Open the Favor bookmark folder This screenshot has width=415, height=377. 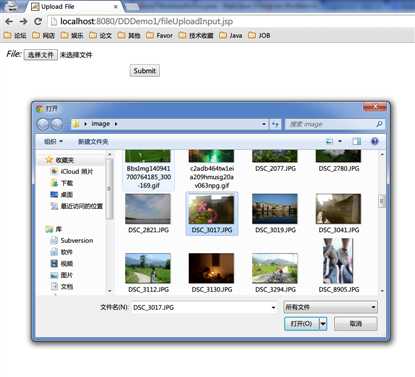click(160, 35)
